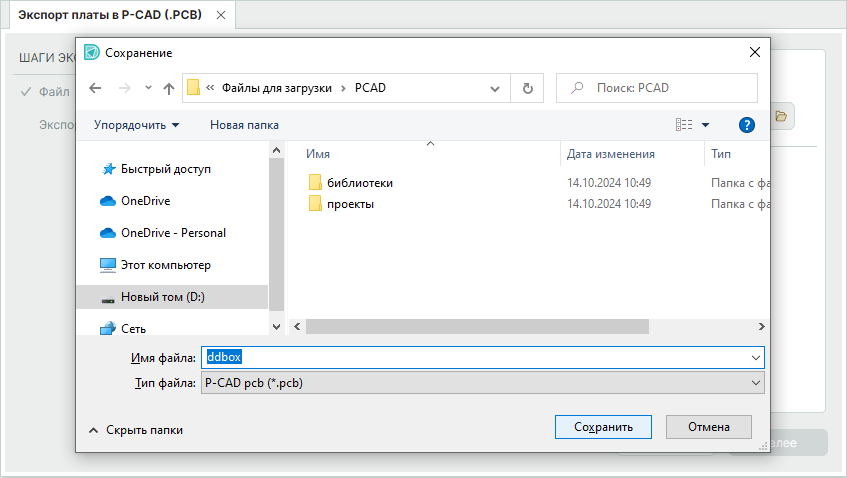Image resolution: width=847 pixels, height=478 pixels.
Task: Expand the Тип файла combo box
Action: click(484, 382)
